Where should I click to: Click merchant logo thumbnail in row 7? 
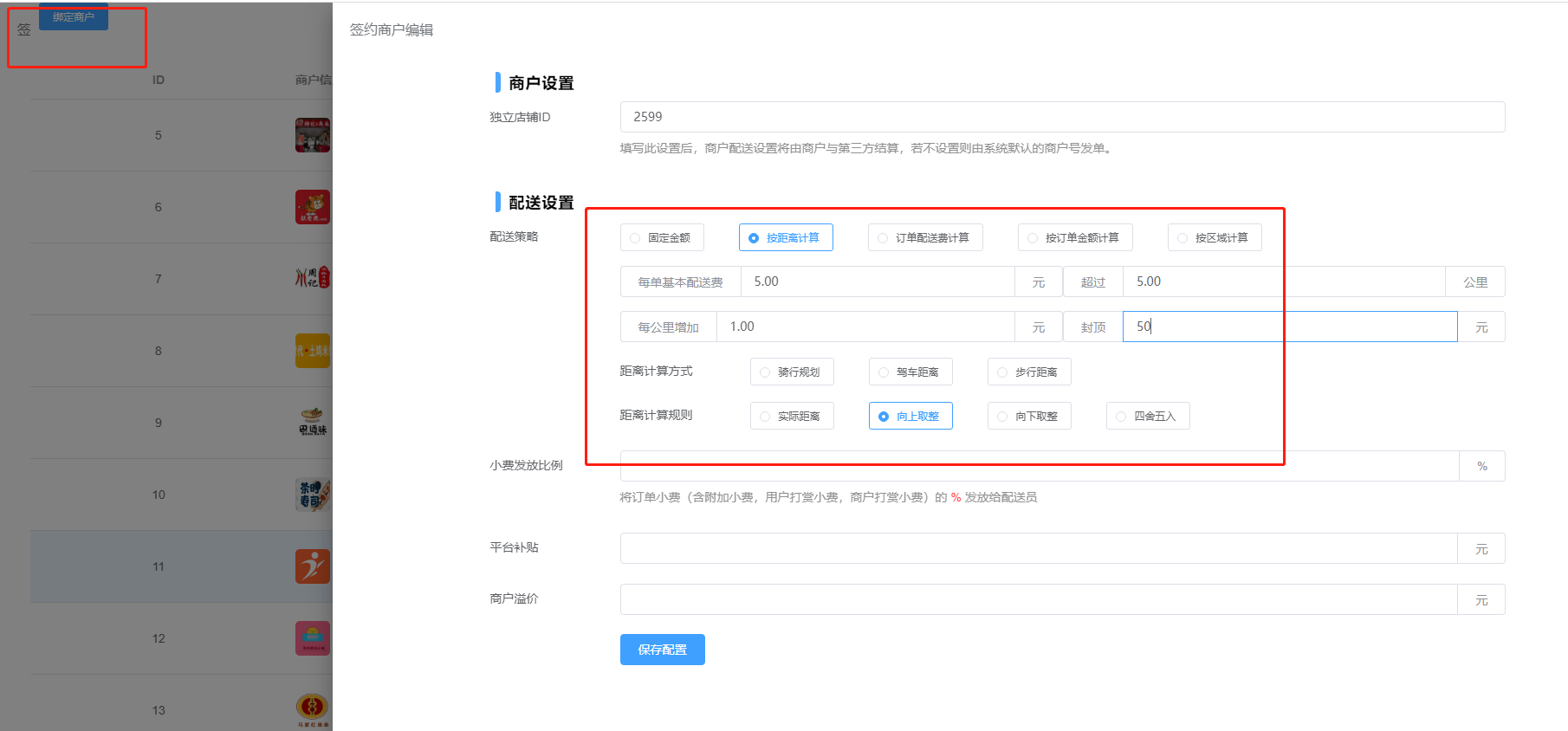click(313, 279)
